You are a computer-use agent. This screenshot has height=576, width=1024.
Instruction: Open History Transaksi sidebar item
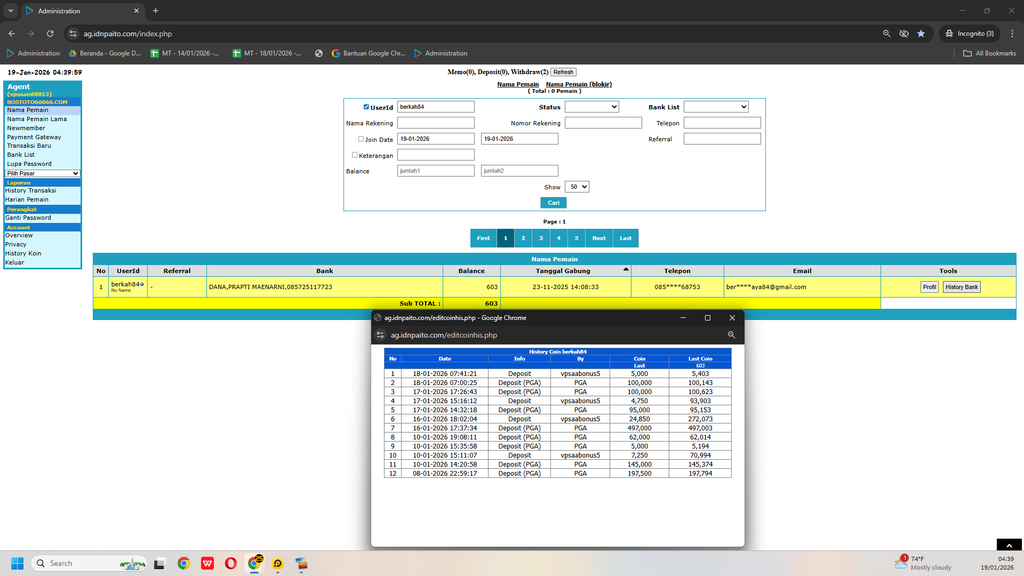tap(31, 191)
